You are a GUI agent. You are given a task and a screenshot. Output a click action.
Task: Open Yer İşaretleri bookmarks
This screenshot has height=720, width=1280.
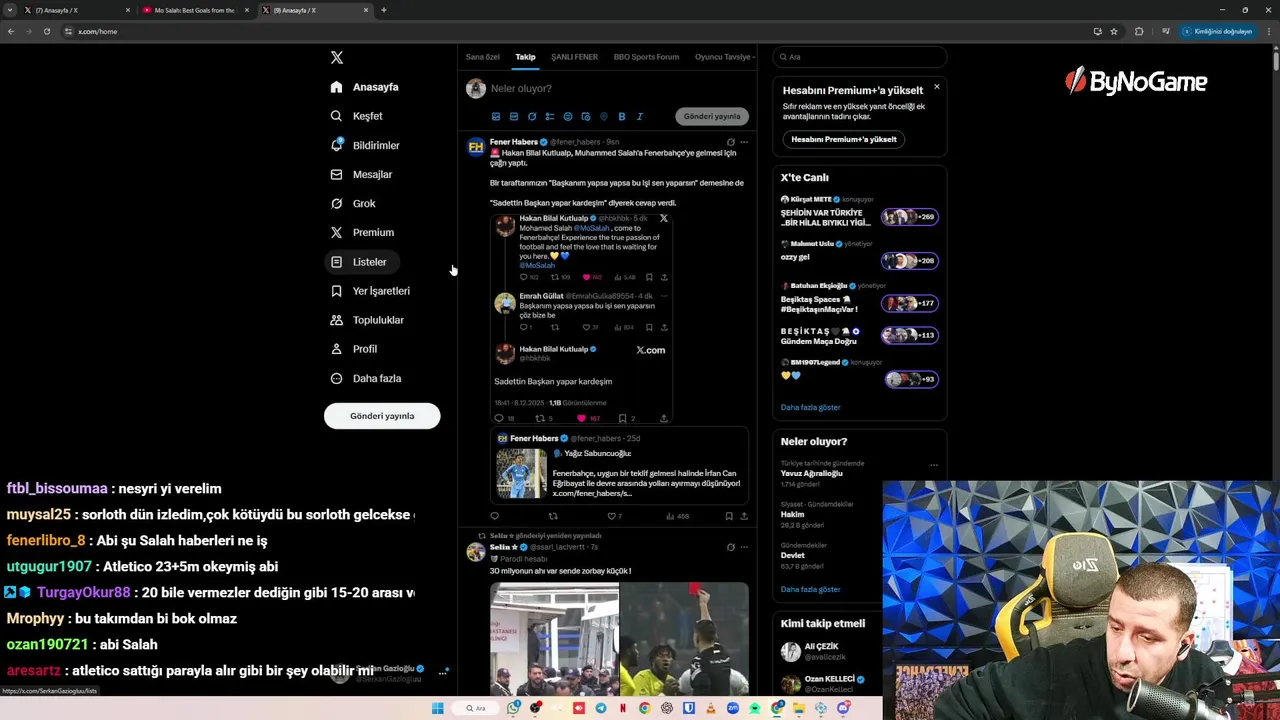point(370,291)
